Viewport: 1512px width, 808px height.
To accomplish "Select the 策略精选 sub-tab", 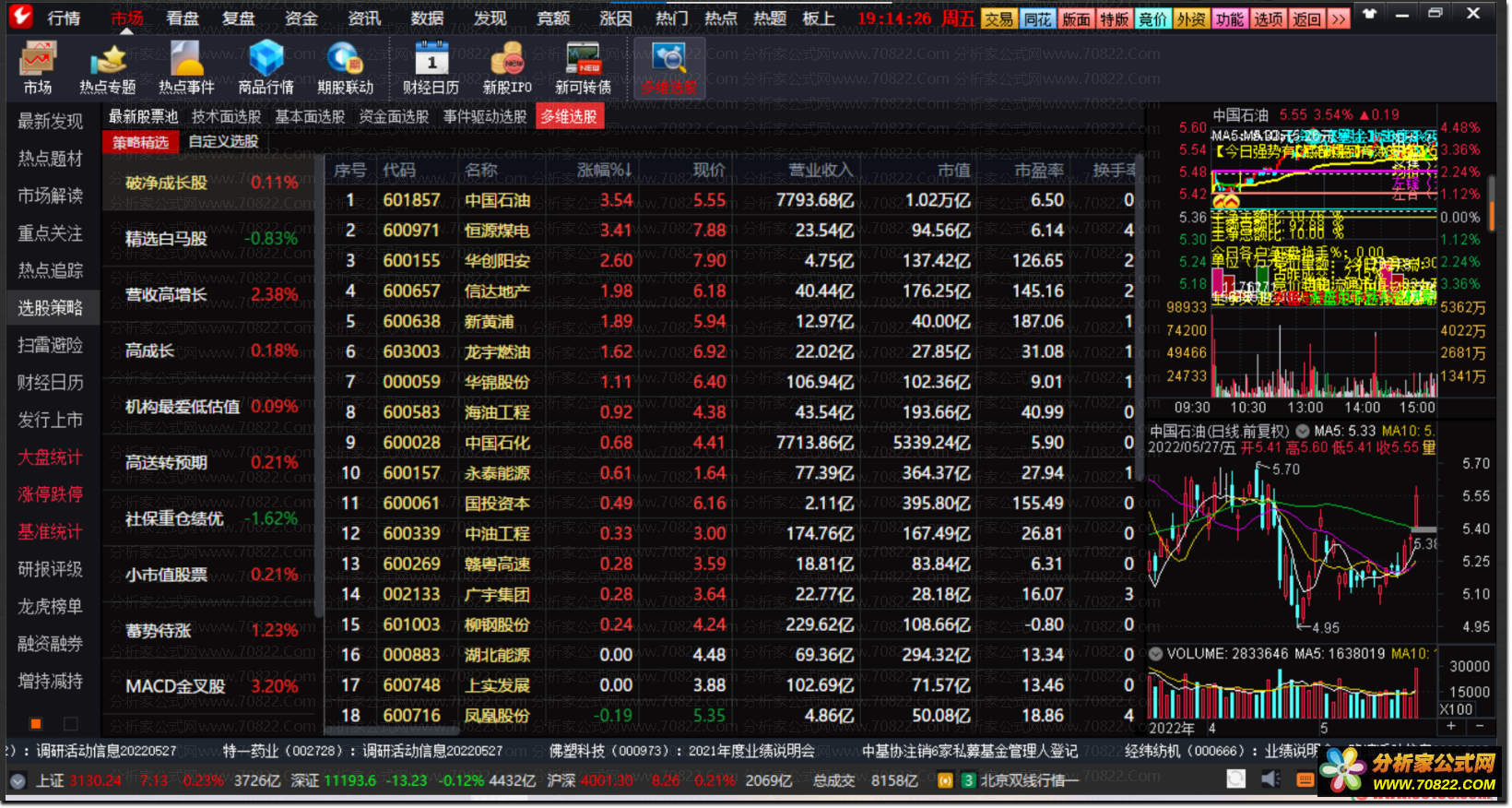I will tap(141, 141).
